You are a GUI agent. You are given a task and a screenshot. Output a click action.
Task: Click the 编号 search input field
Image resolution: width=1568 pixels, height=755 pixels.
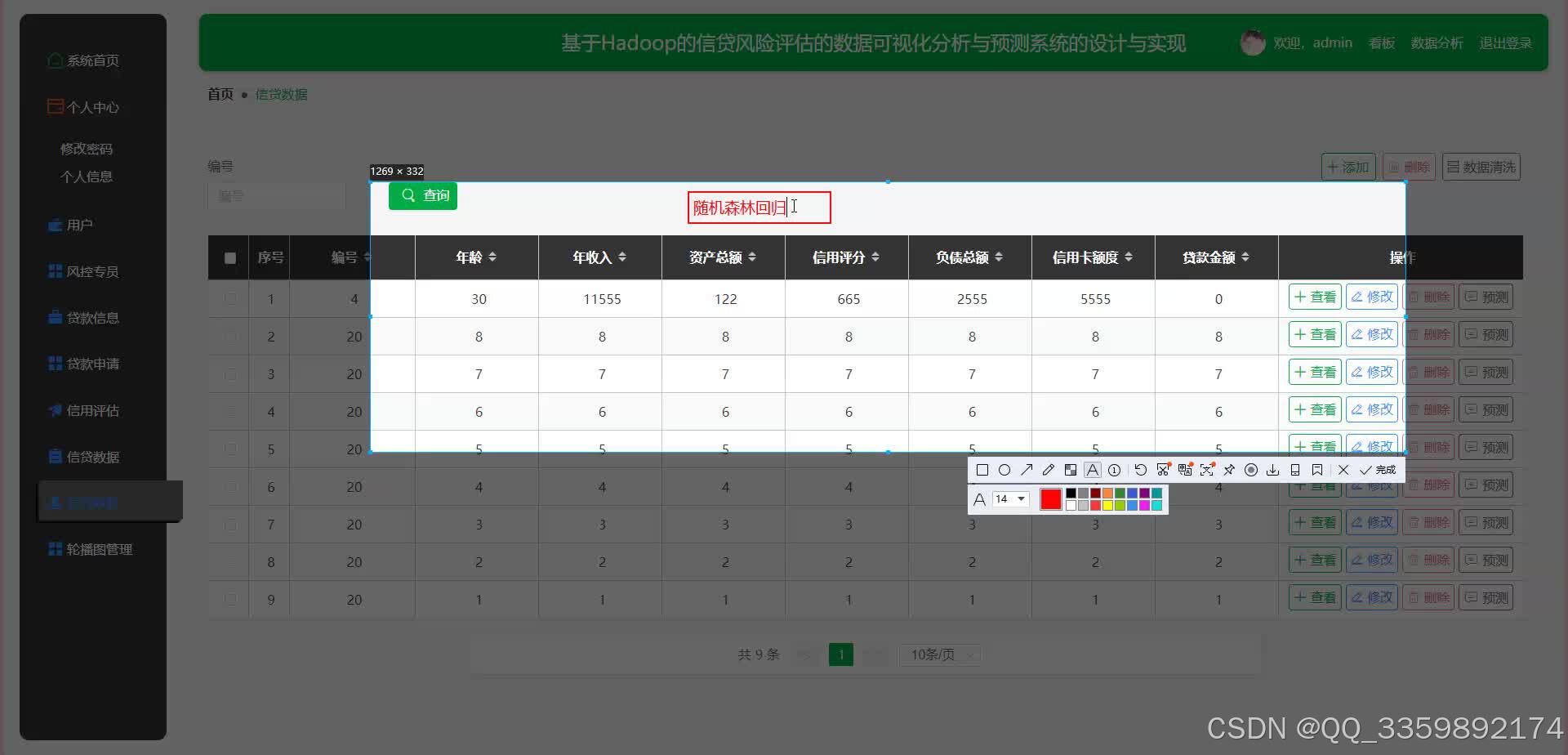click(277, 196)
